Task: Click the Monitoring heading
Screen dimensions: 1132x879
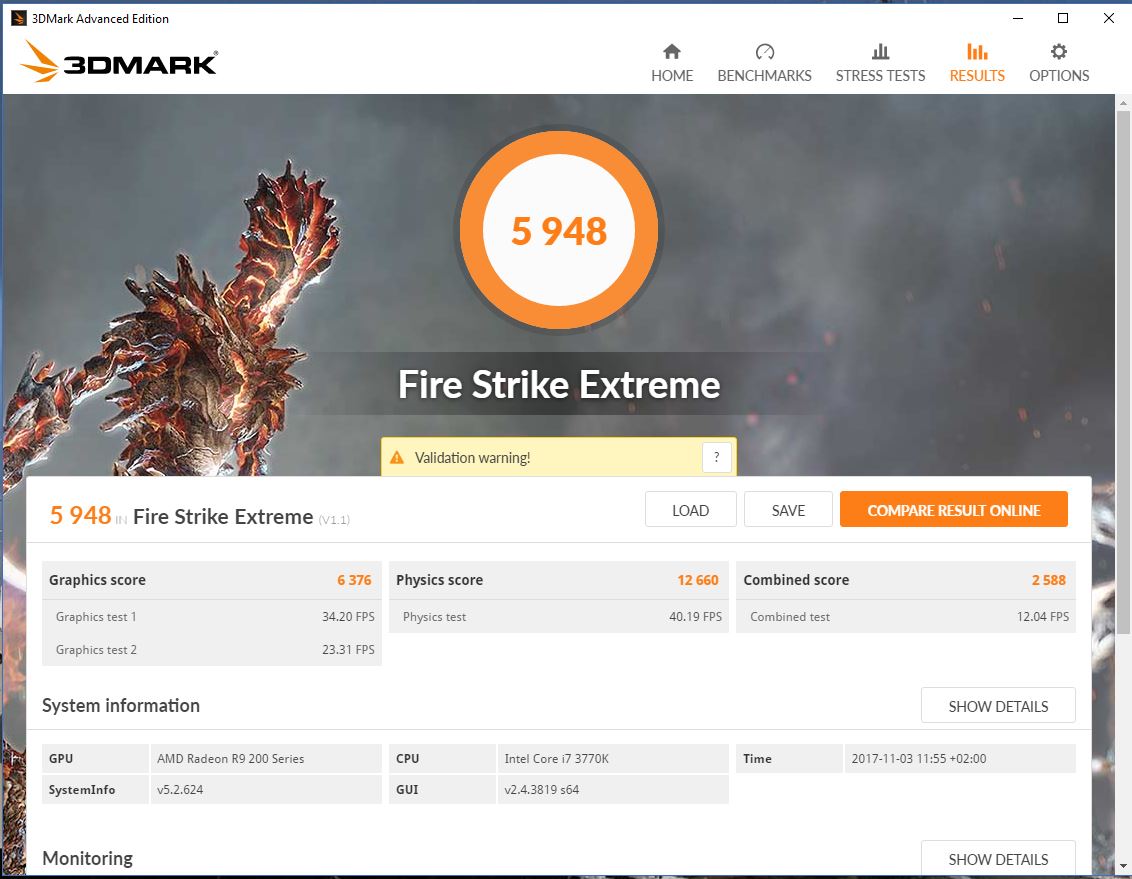Action: (87, 858)
